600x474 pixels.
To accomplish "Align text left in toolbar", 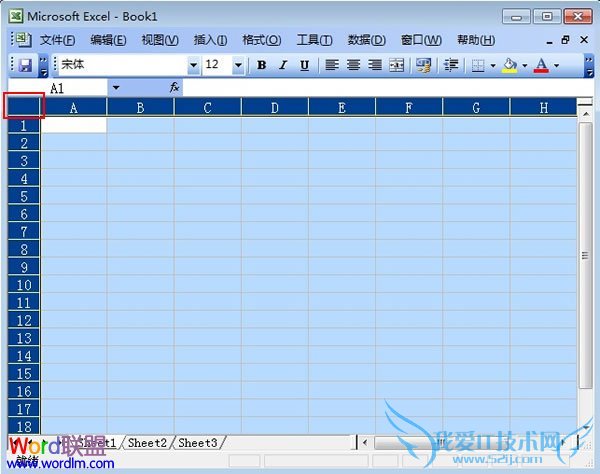I will point(332,65).
